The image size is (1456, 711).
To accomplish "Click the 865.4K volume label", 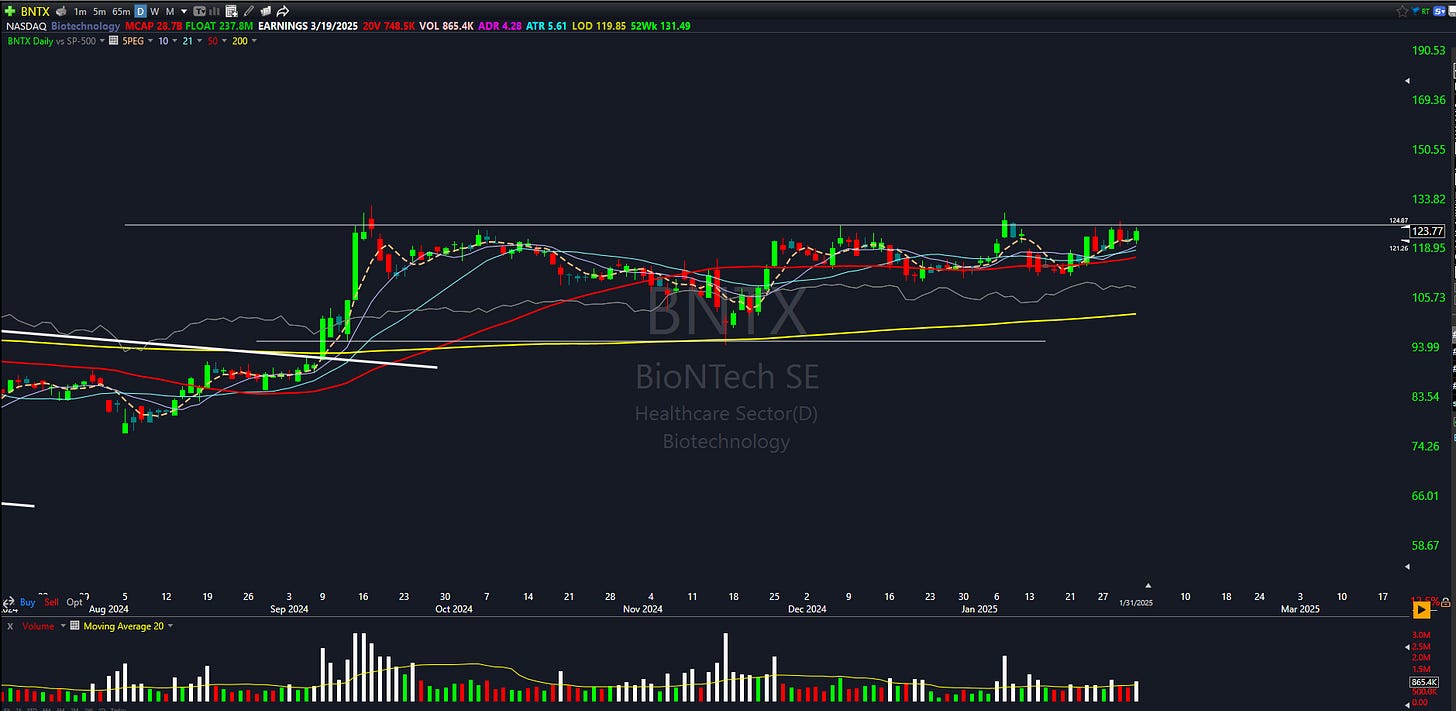I will coord(1426,682).
